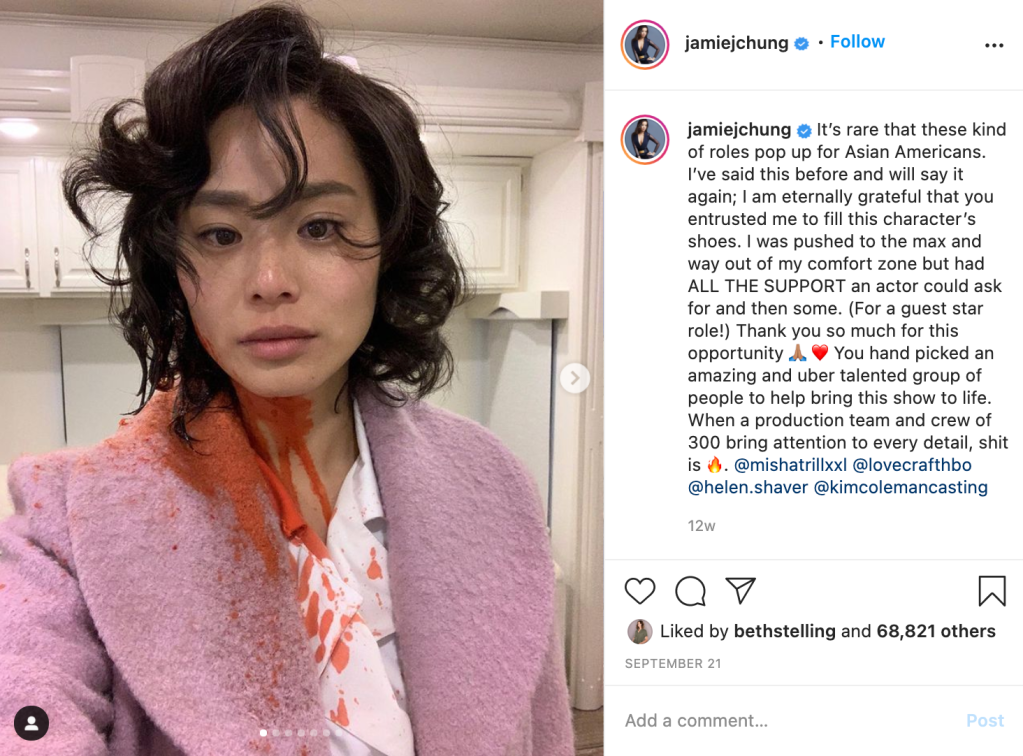The height and width of the screenshot is (756, 1023).
Task: Save post with the bookmark icon
Action: pos(992,590)
